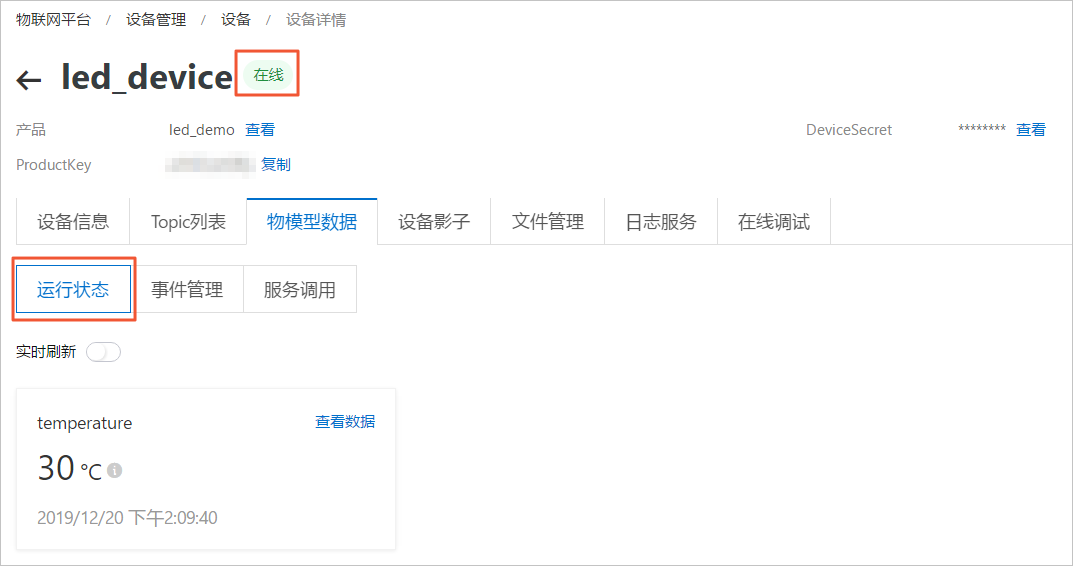Click the 30 °C temperature value
Viewport: 1073px width, 566px height.
[70, 469]
